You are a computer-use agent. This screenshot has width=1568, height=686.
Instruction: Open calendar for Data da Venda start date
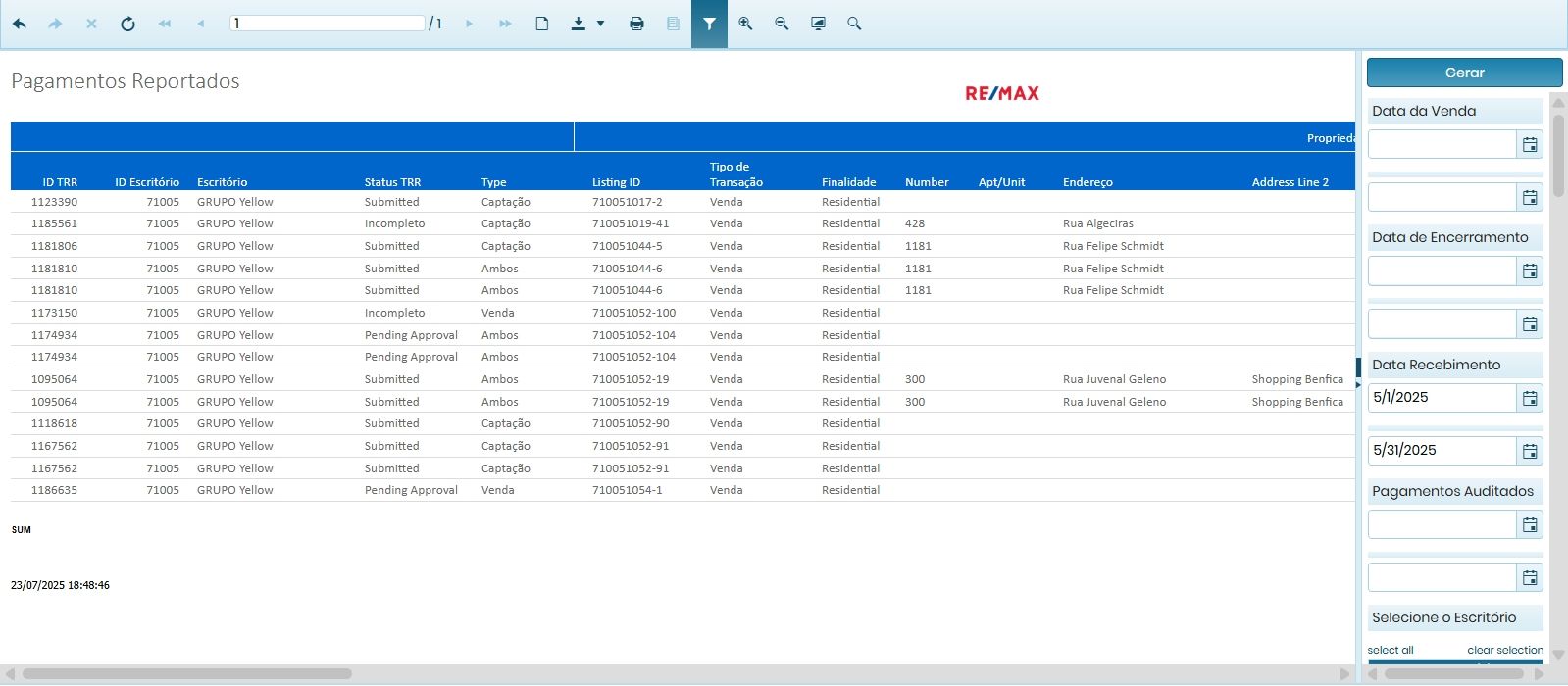1530,145
